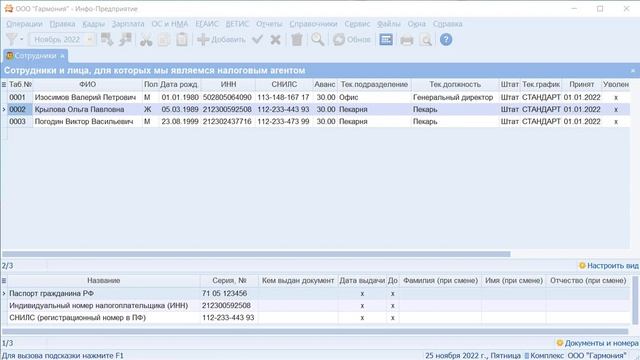The image size is (640, 360).
Task: Click the X cancel icon in toolbar
Action: pos(276,40)
